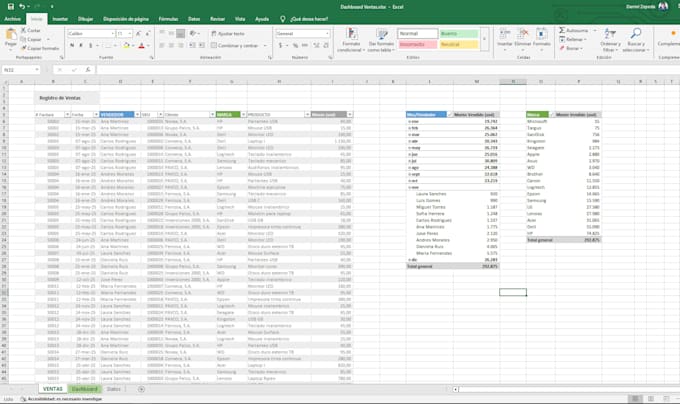The height and width of the screenshot is (404, 680).
Task: Open Dar formato como tabla menu
Action: pos(381,40)
